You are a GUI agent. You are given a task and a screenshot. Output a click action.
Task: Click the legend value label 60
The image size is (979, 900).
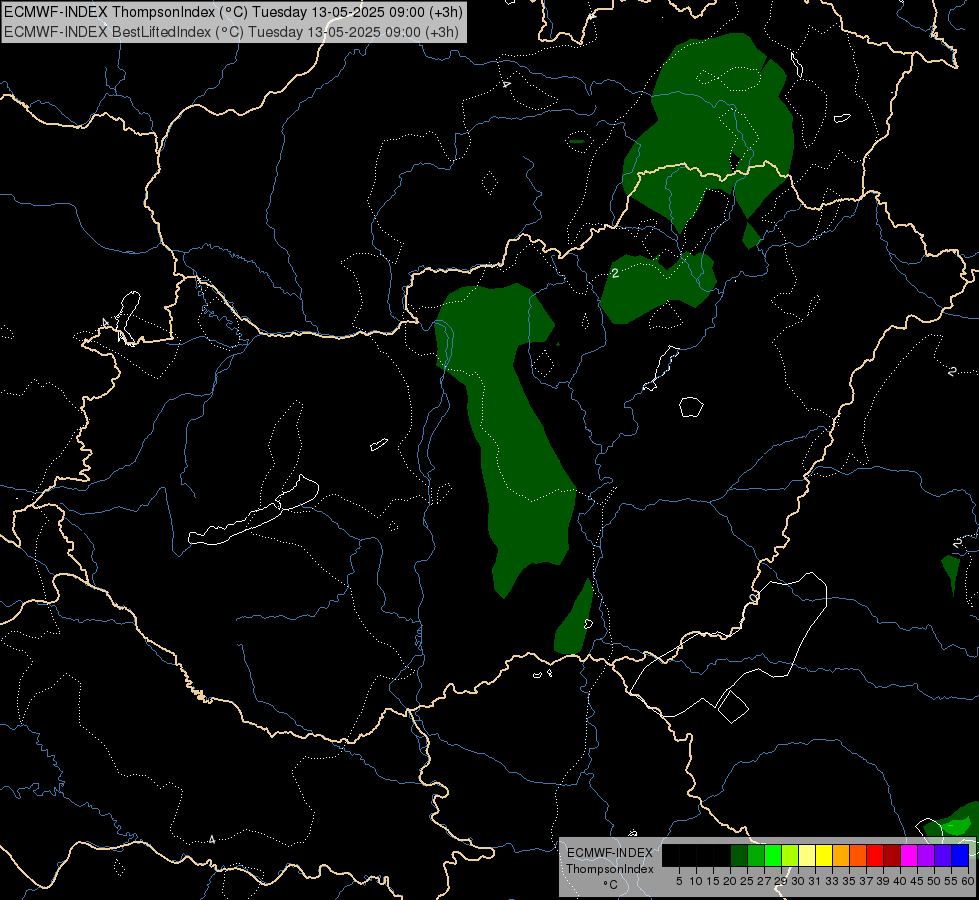[x=967, y=881]
